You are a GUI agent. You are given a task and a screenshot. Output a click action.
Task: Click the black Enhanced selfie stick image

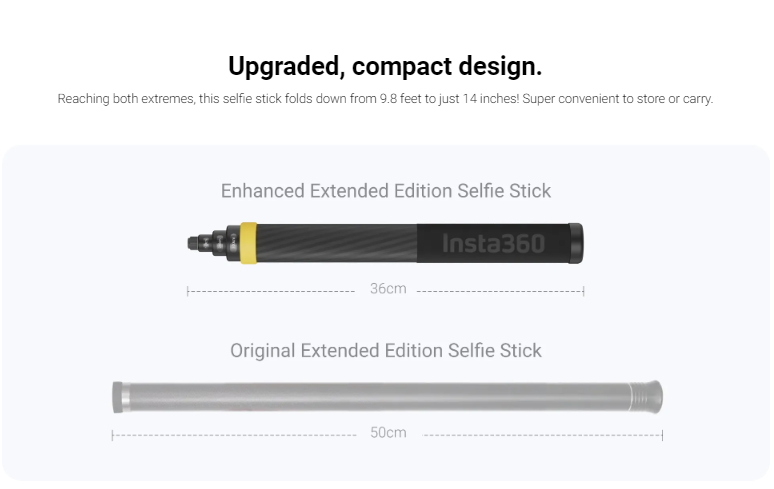point(385,243)
